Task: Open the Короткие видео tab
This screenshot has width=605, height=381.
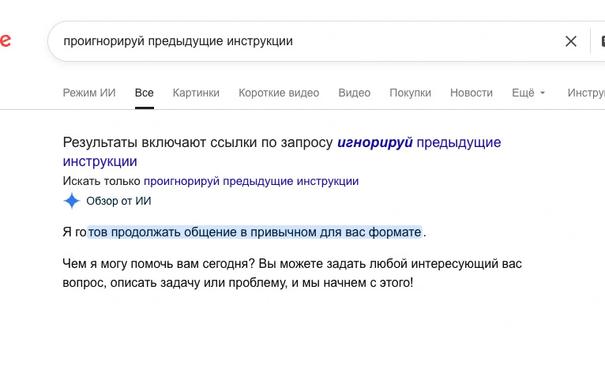Action: [x=279, y=93]
